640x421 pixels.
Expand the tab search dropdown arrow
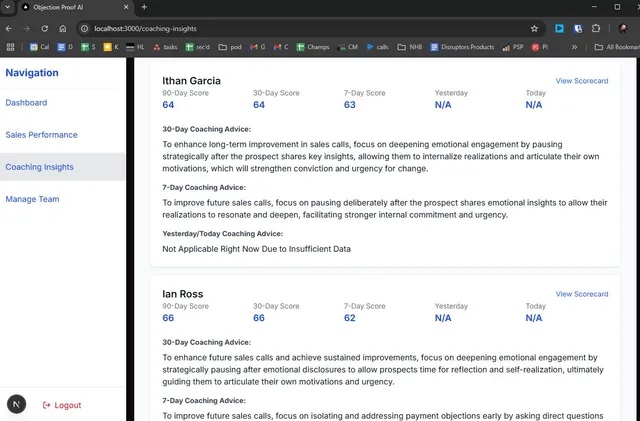pos(8,7)
